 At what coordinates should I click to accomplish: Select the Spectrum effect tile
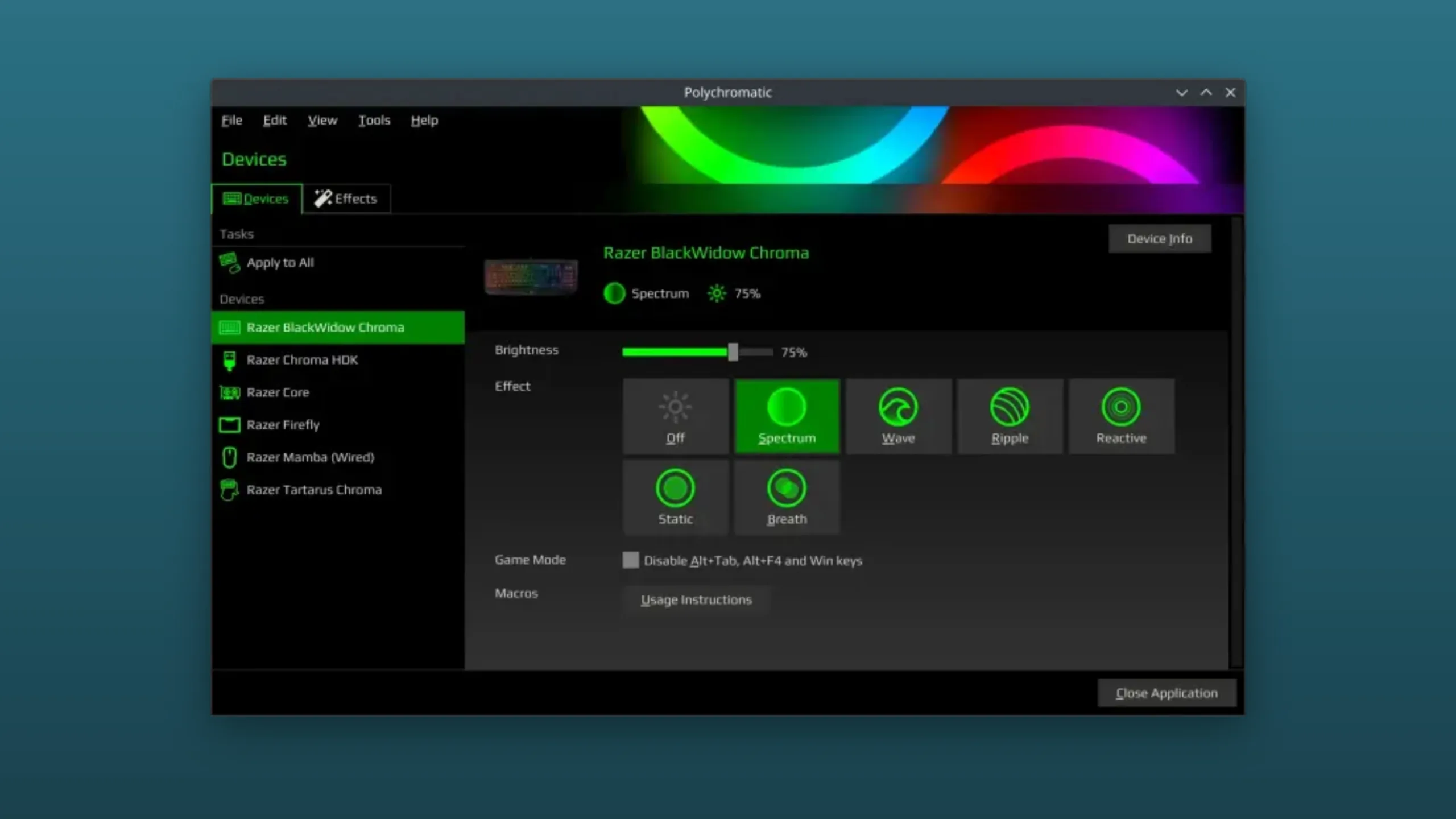787,416
